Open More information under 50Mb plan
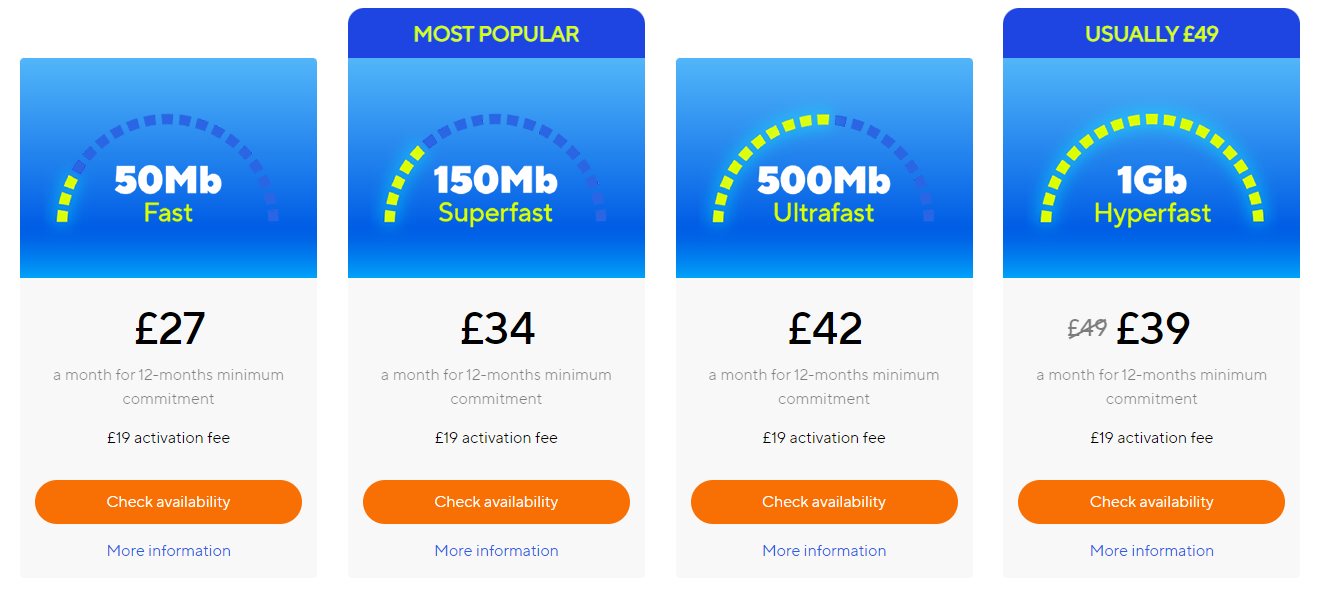Screen dimensions: 1317x594 coord(168,551)
